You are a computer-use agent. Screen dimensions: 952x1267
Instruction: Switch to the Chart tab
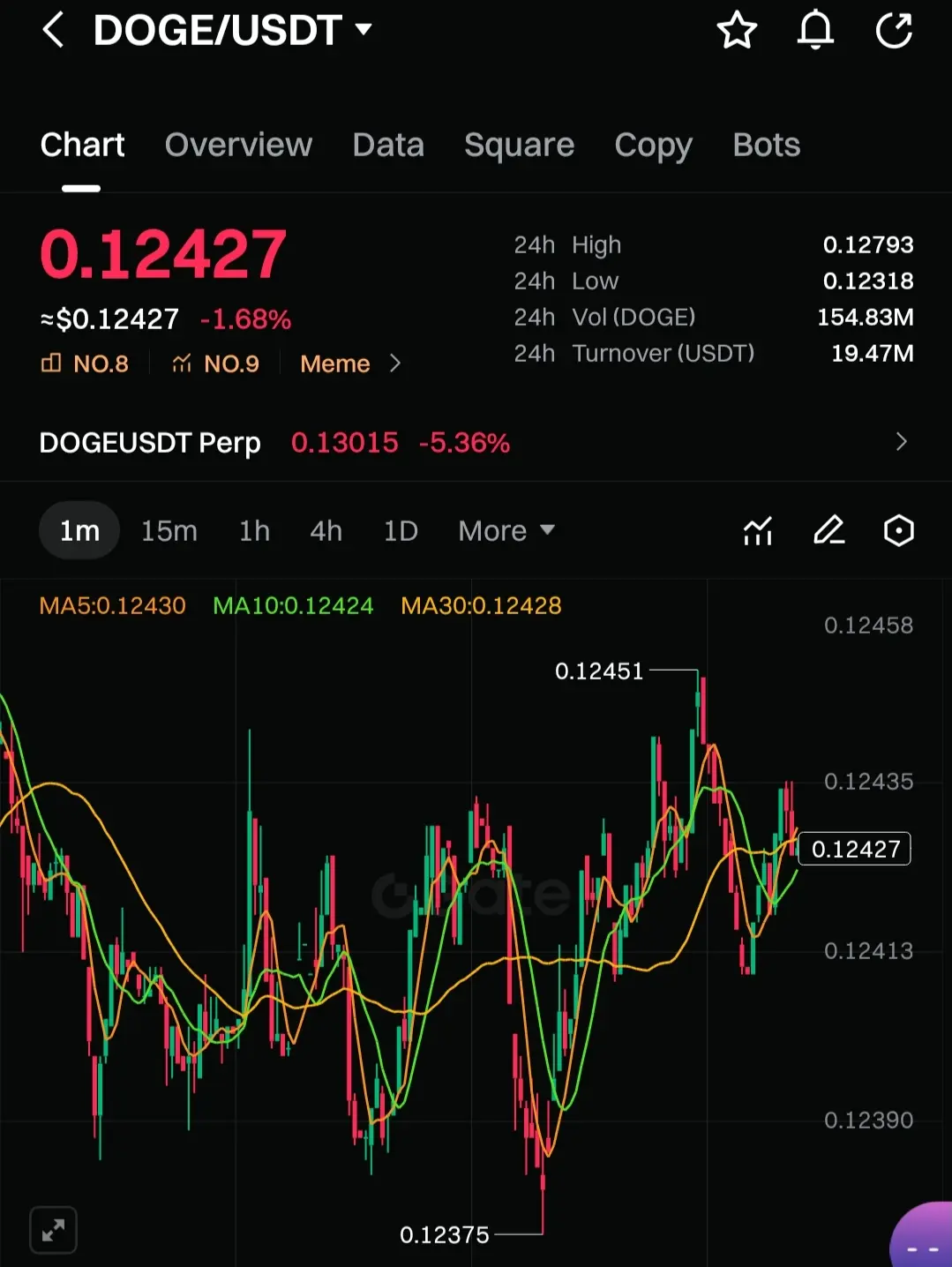point(82,145)
